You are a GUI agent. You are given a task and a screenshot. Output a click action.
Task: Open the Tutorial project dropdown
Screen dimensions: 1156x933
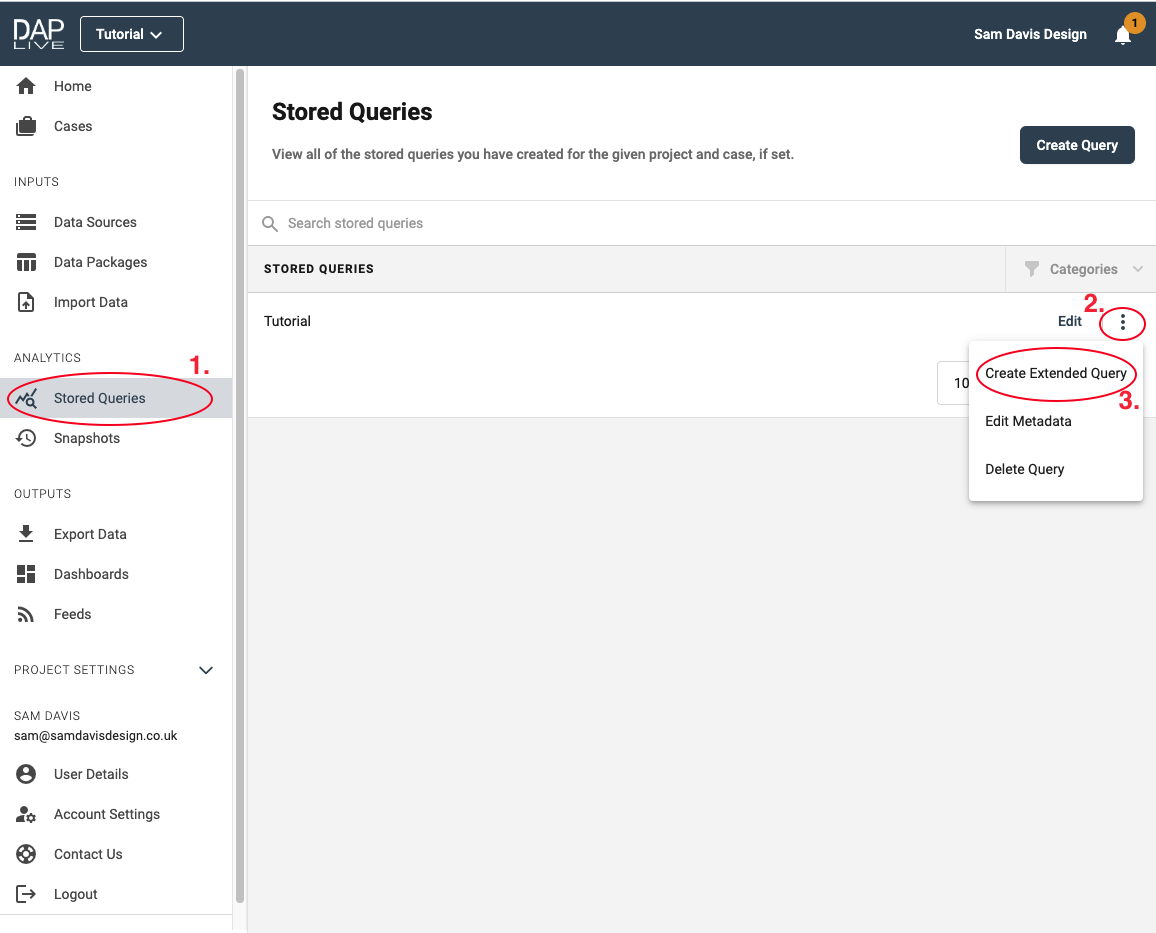tap(131, 34)
